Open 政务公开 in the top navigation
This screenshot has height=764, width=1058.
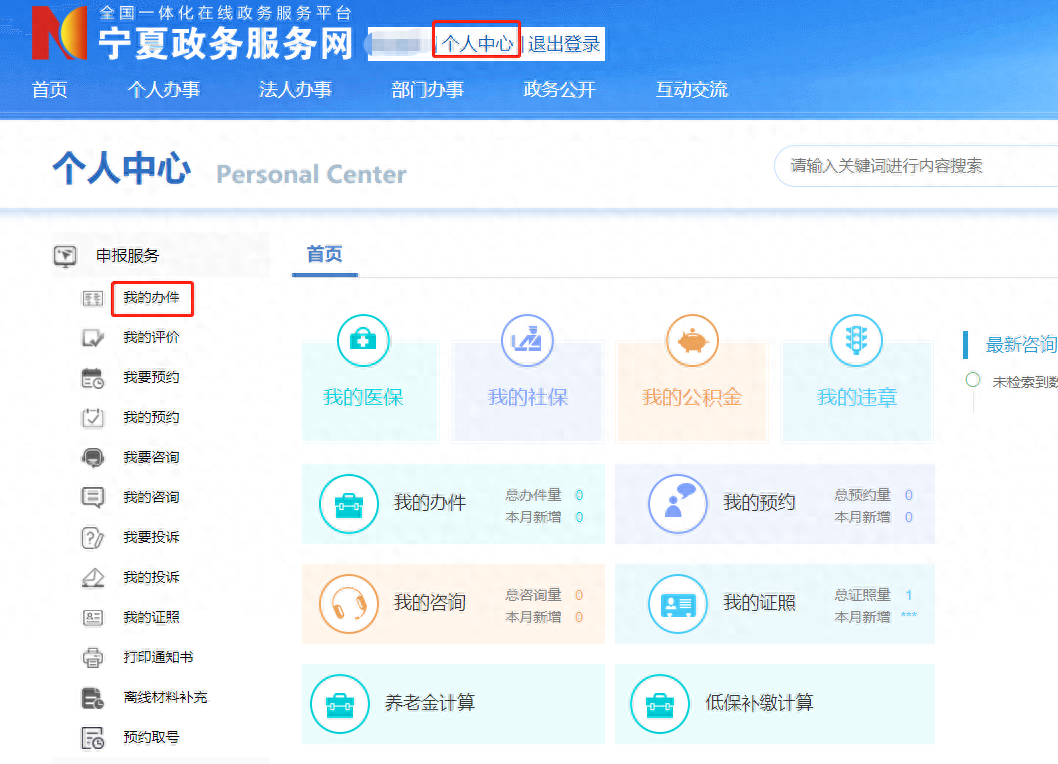click(559, 90)
